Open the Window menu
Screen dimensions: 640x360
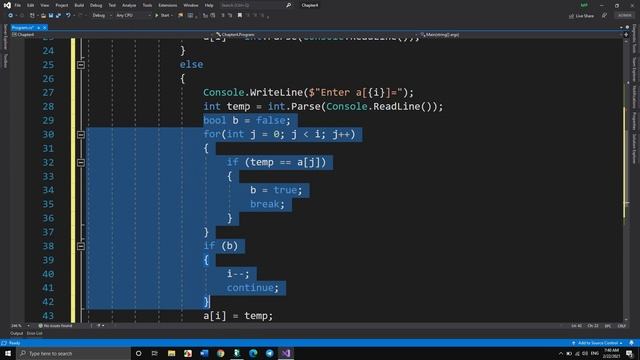[191, 5]
